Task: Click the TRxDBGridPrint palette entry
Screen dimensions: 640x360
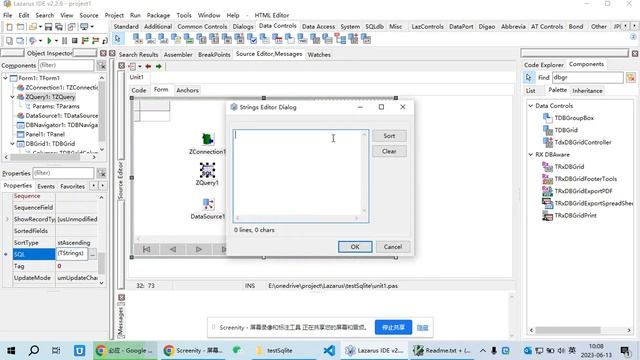Action: tap(576, 215)
